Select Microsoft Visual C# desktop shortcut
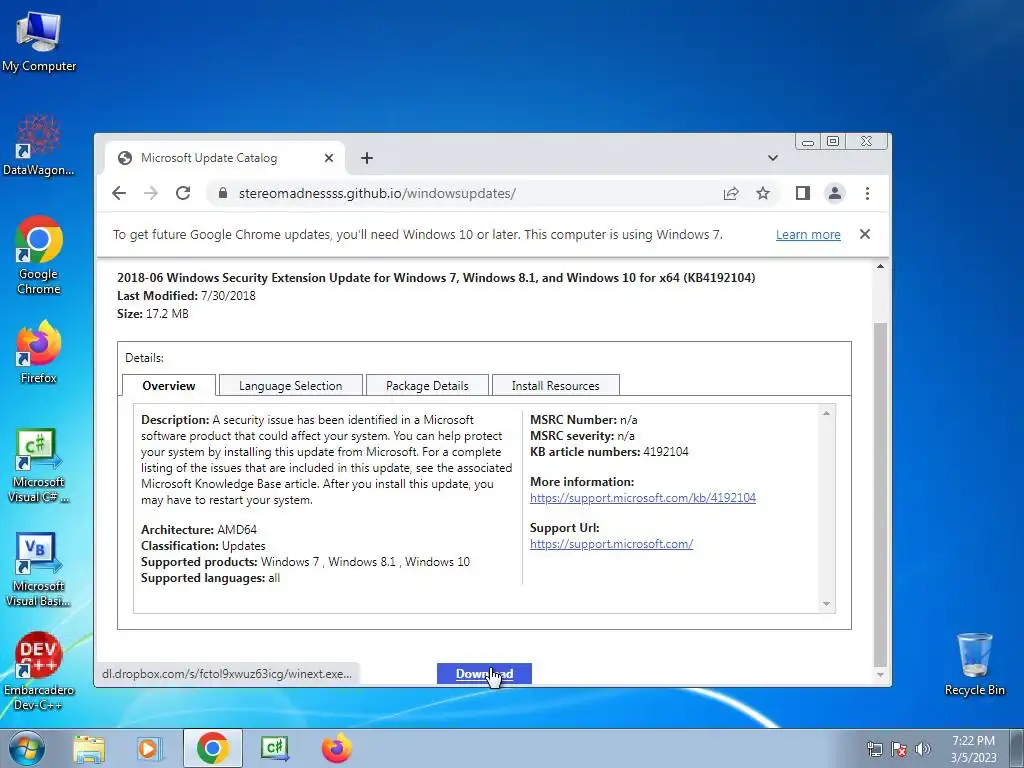The height and width of the screenshot is (768, 1024). 39,466
